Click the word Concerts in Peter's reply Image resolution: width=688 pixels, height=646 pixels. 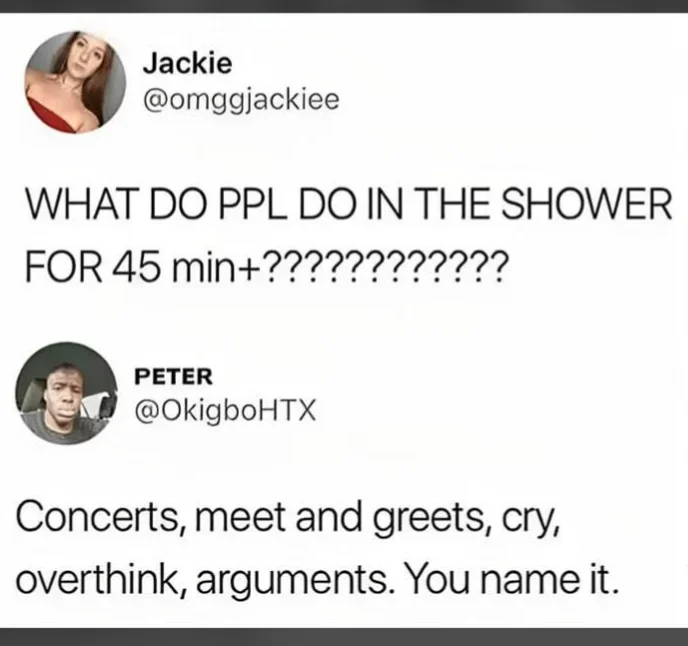coord(97,517)
